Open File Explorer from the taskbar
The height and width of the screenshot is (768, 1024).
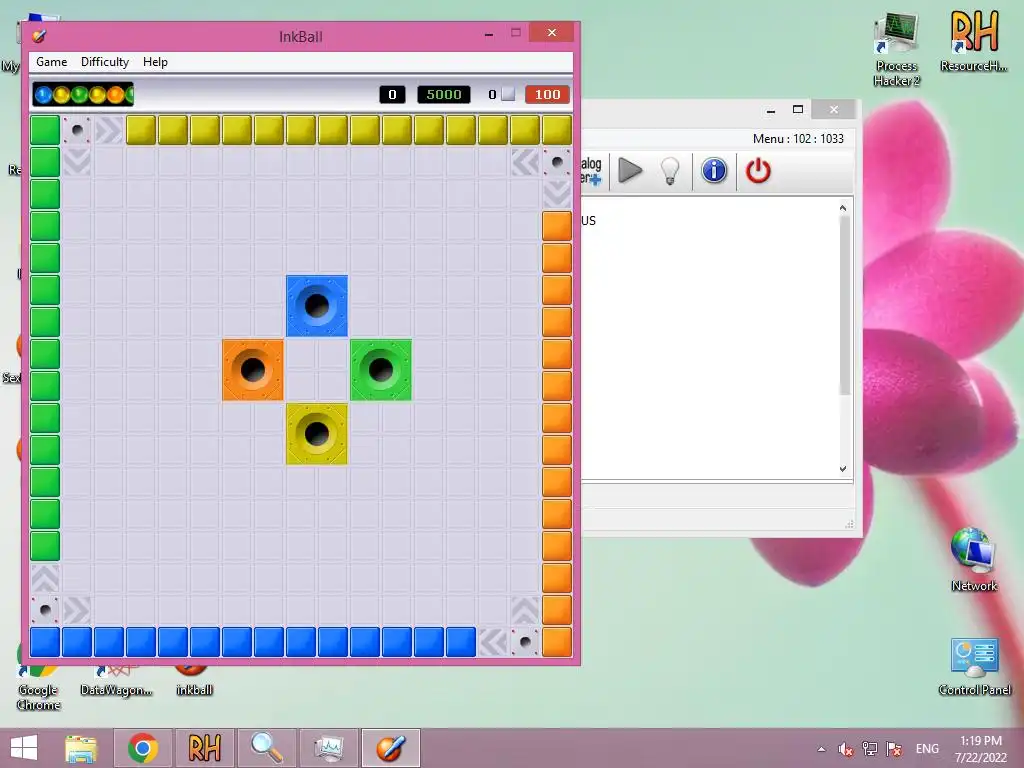tap(81, 748)
